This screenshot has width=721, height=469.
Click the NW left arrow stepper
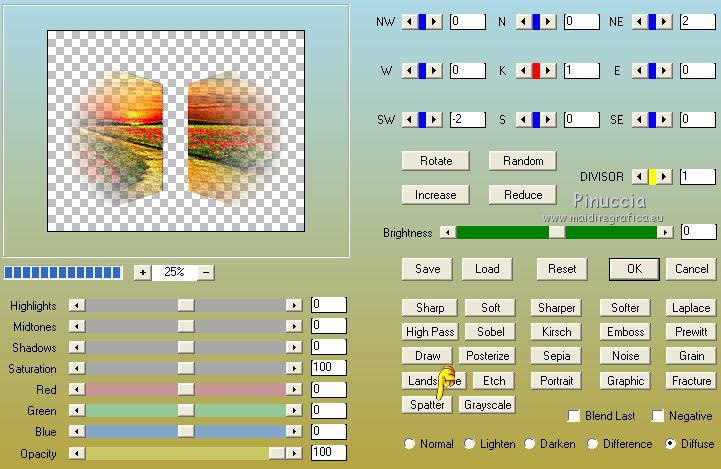click(x=409, y=22)
